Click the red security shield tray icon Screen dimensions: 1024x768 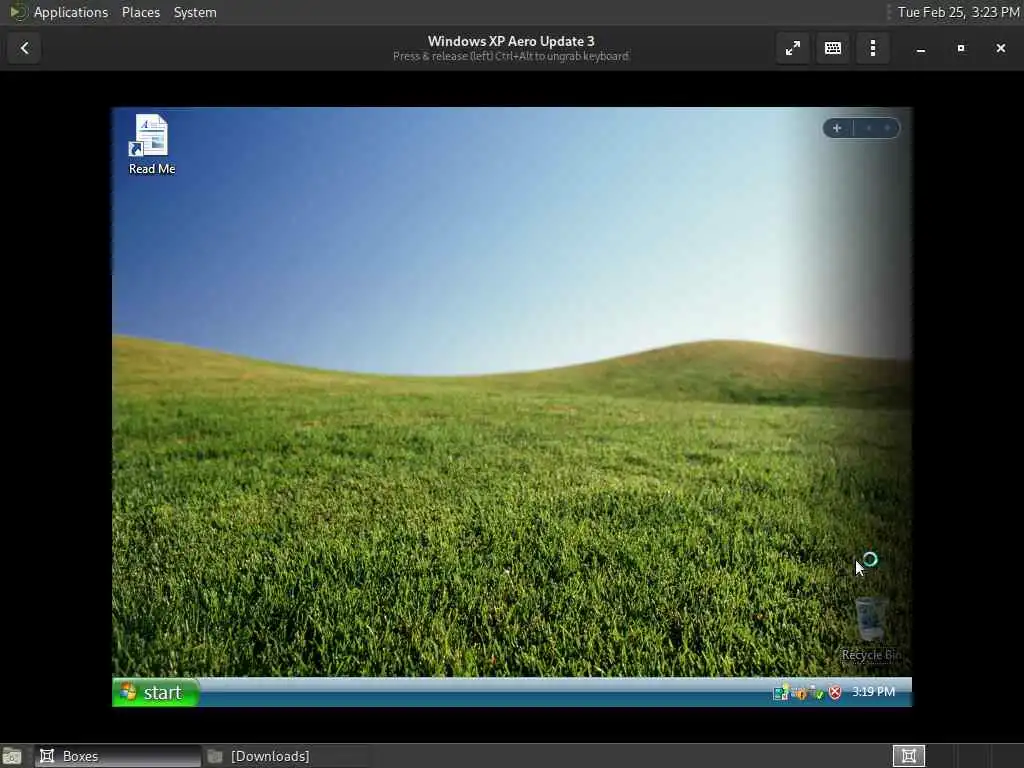pos(835,693)
